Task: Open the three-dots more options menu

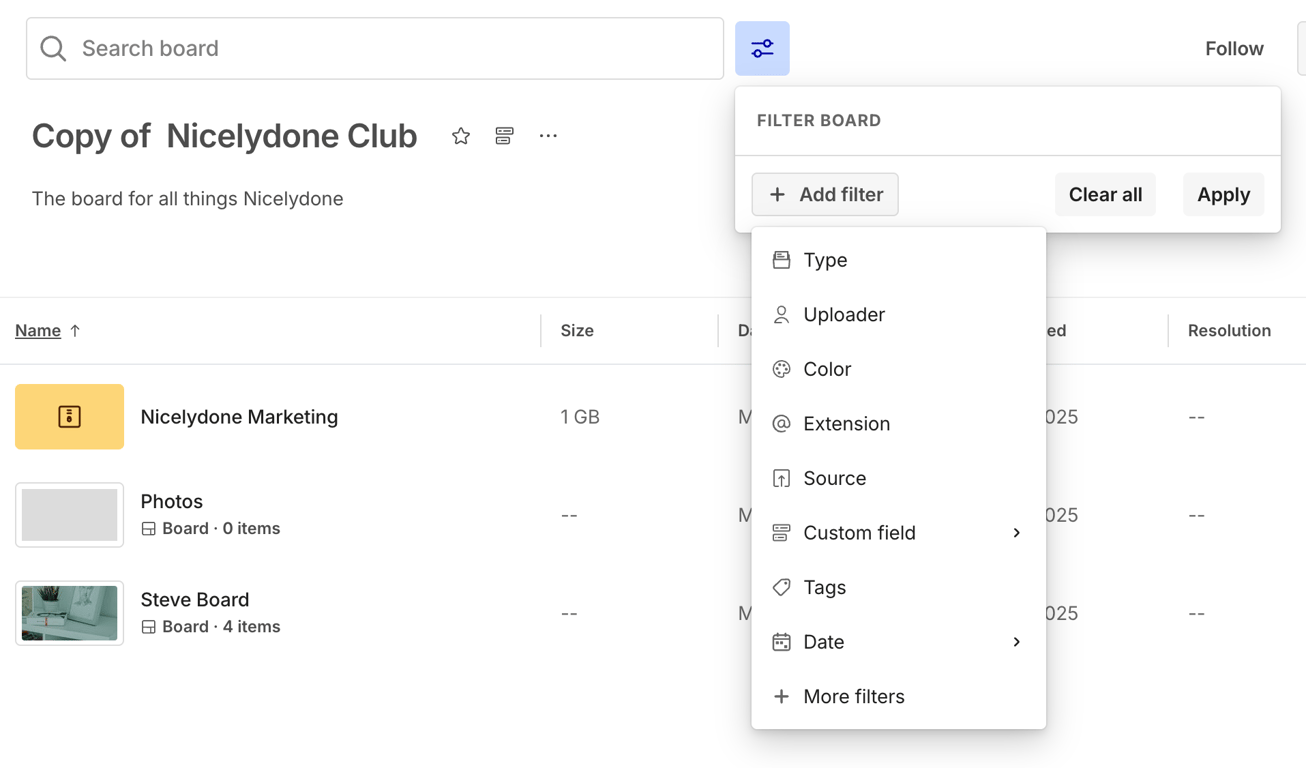Action: [x=548, y=136]
